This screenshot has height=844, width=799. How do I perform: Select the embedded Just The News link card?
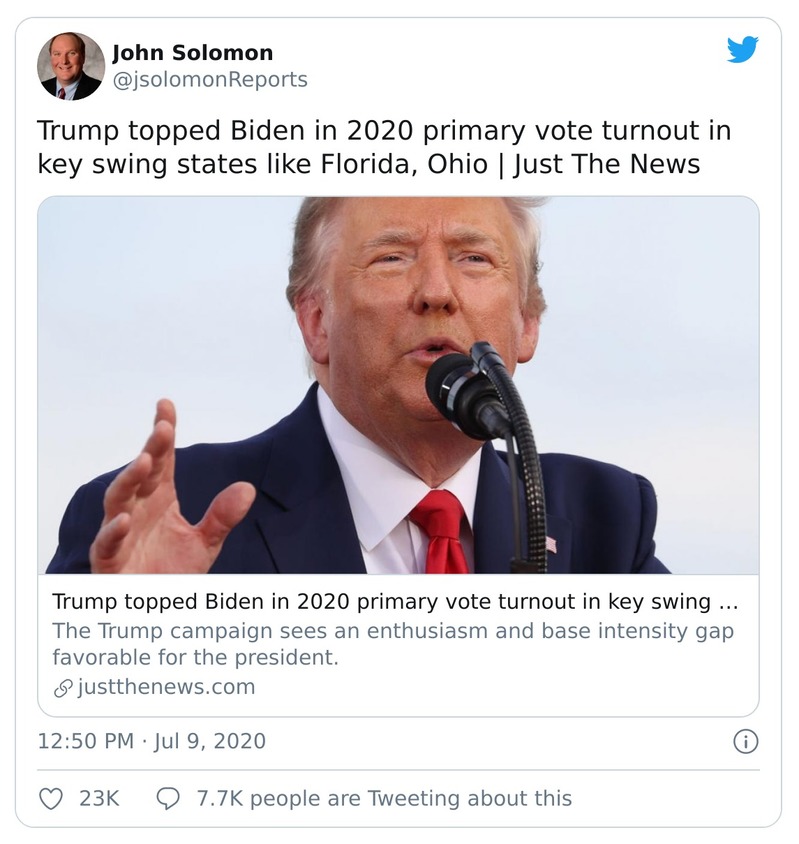tap(398, 450)
